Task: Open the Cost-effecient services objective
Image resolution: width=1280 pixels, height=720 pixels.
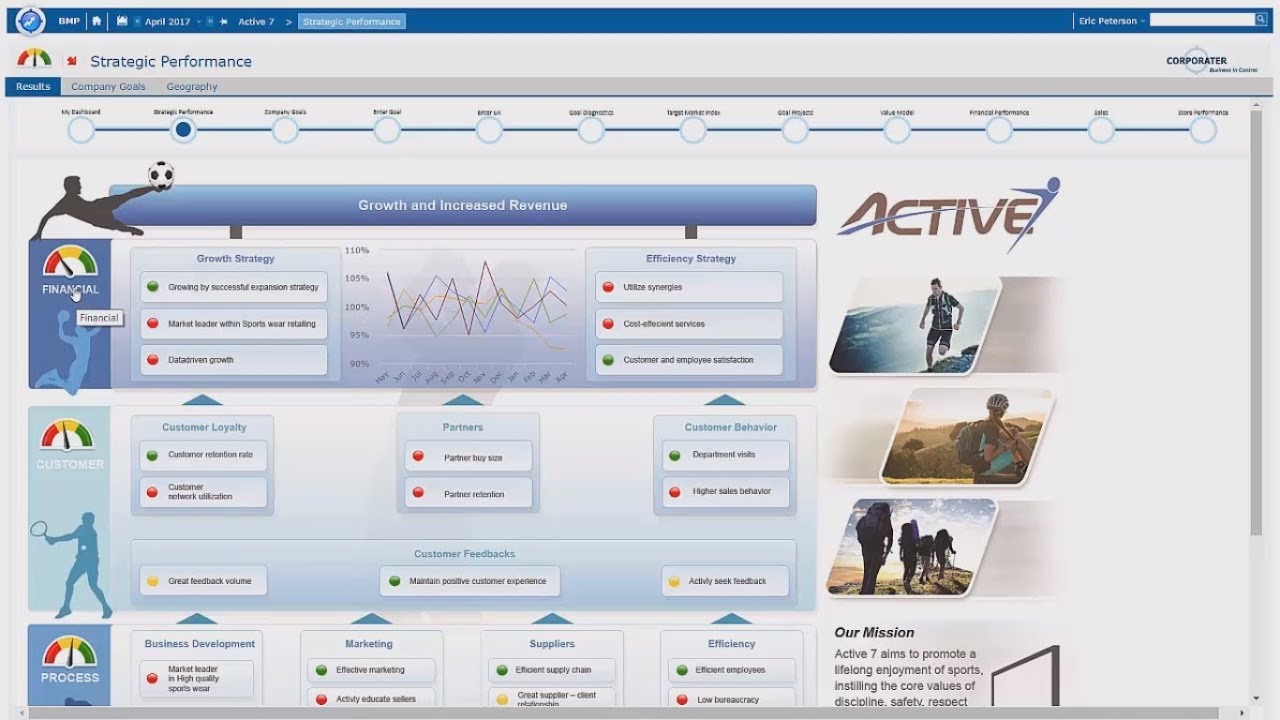Action: pyautogui.click(x=689, y=324)
